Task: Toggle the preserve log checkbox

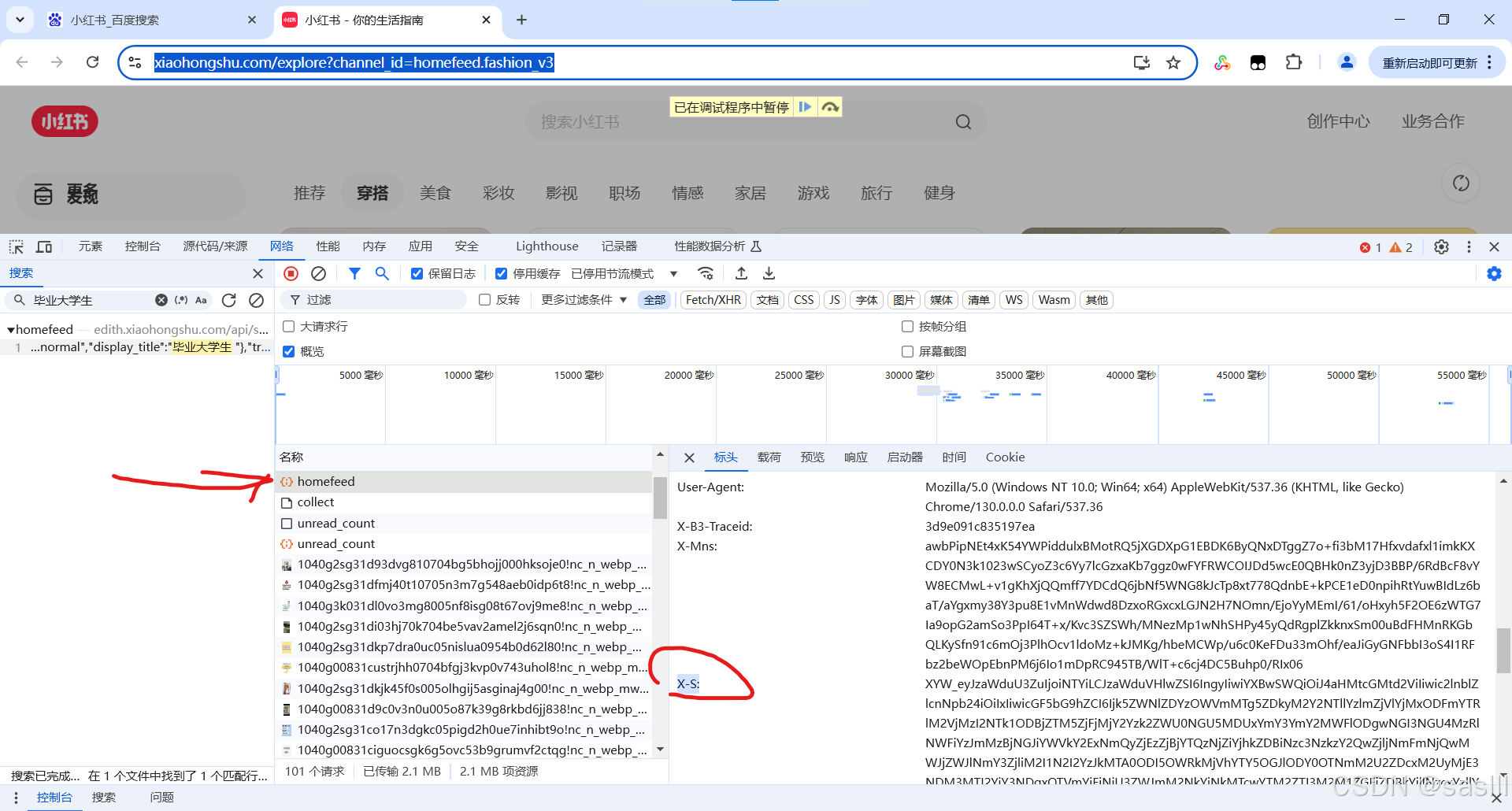Action: tap(417, 273)
